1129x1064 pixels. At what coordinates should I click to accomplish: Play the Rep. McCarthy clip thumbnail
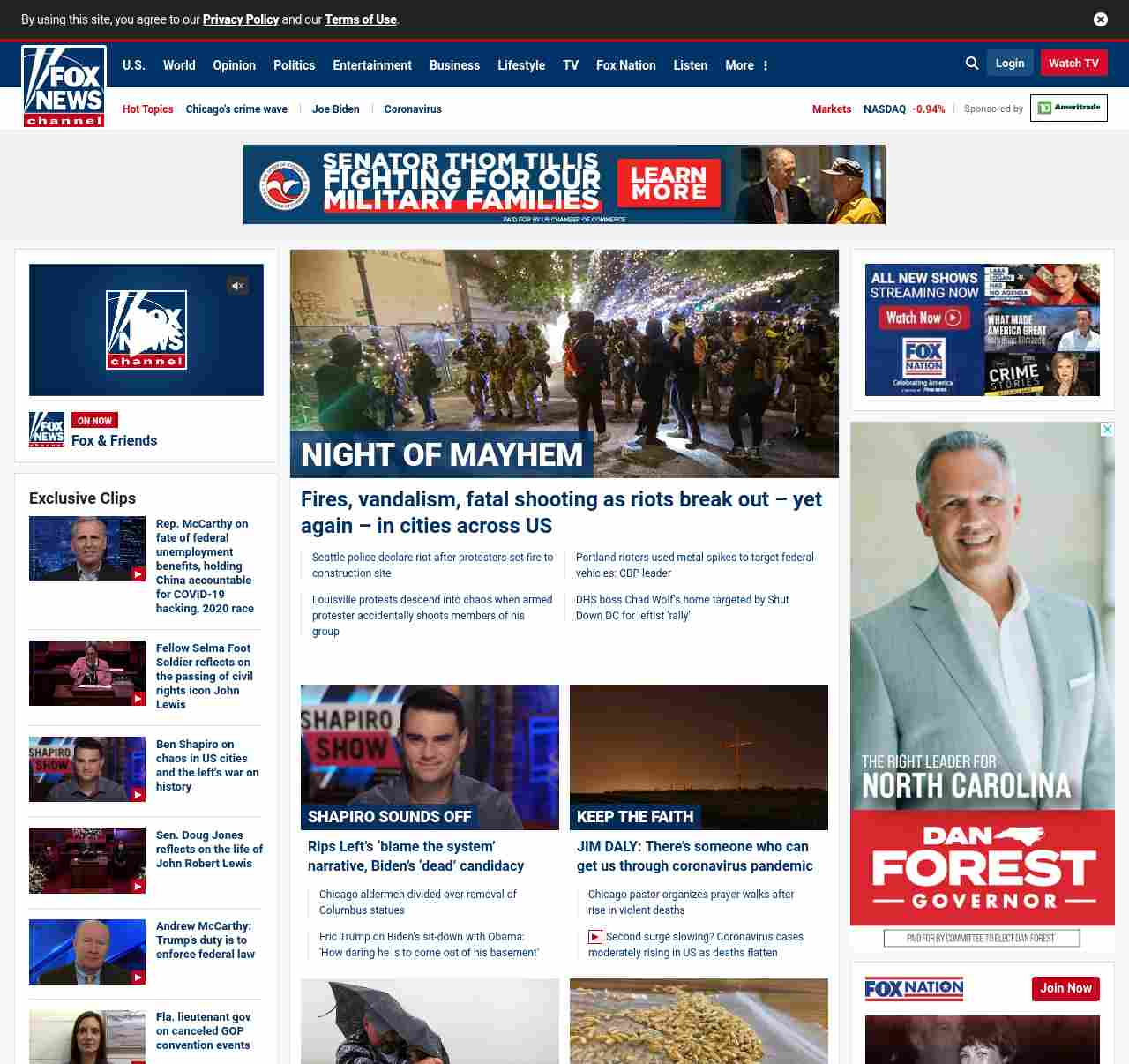(x=87, y=549)
